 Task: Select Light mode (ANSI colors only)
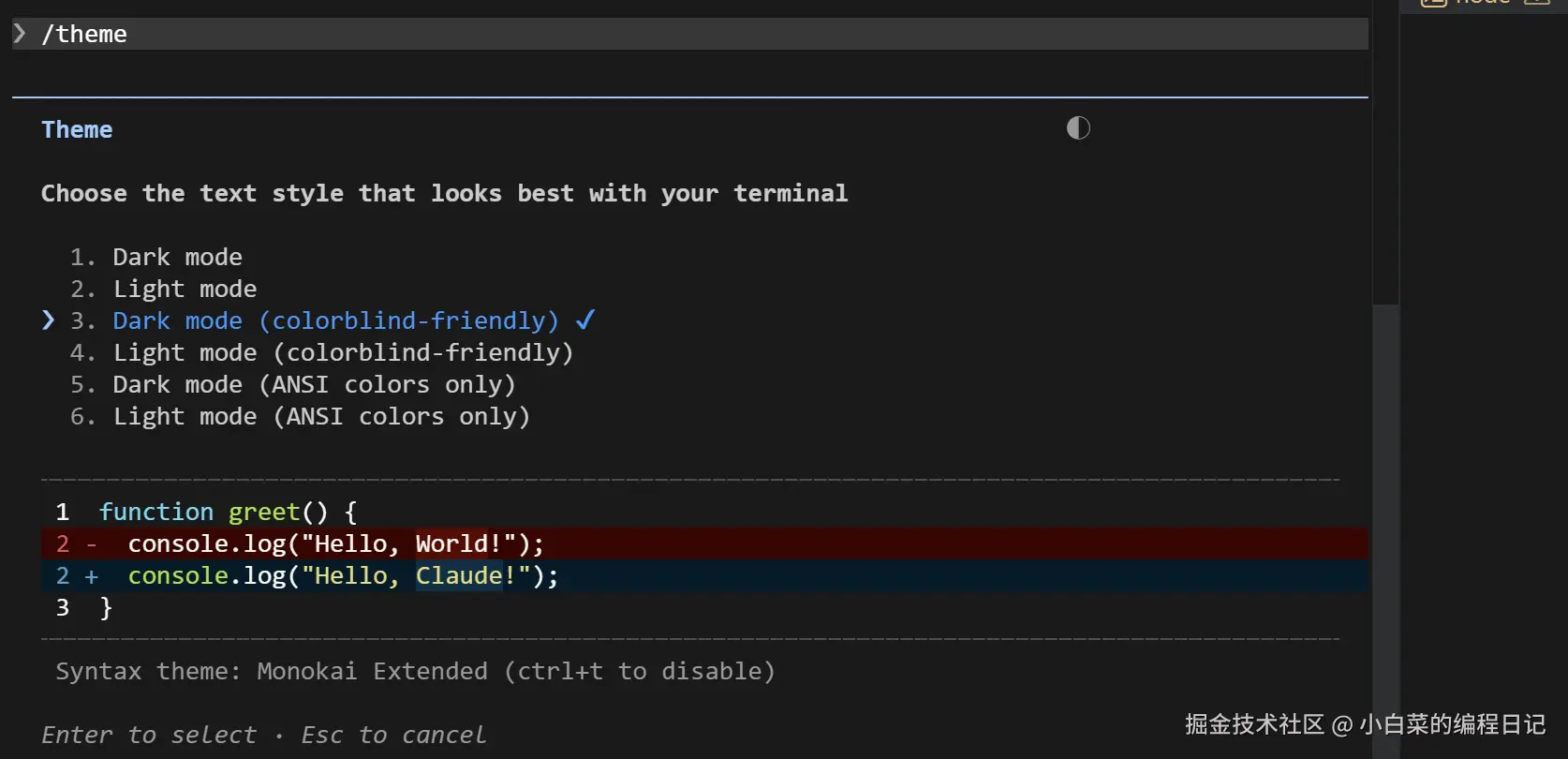tap(321, 416)
